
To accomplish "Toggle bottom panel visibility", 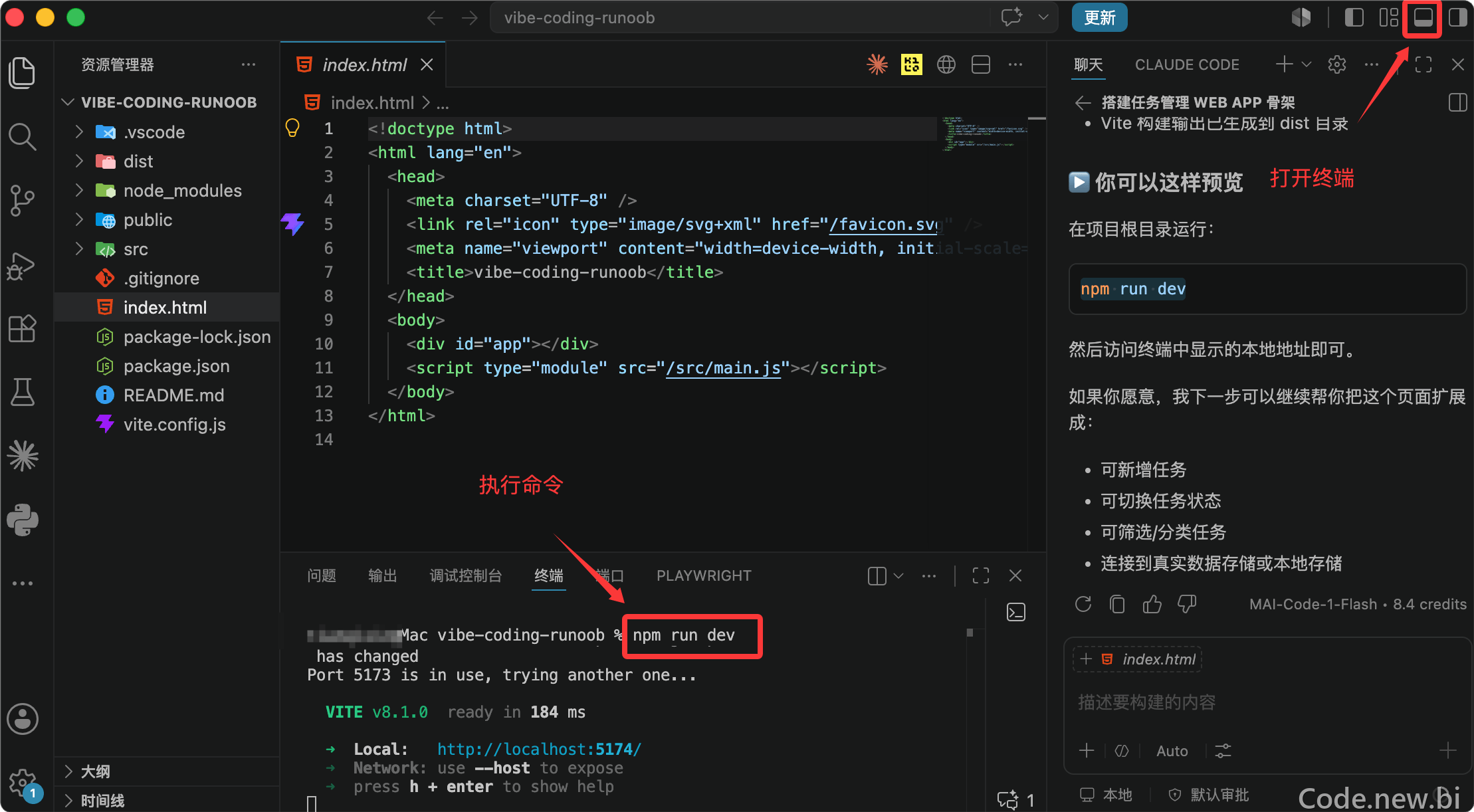I will 1423,17.
